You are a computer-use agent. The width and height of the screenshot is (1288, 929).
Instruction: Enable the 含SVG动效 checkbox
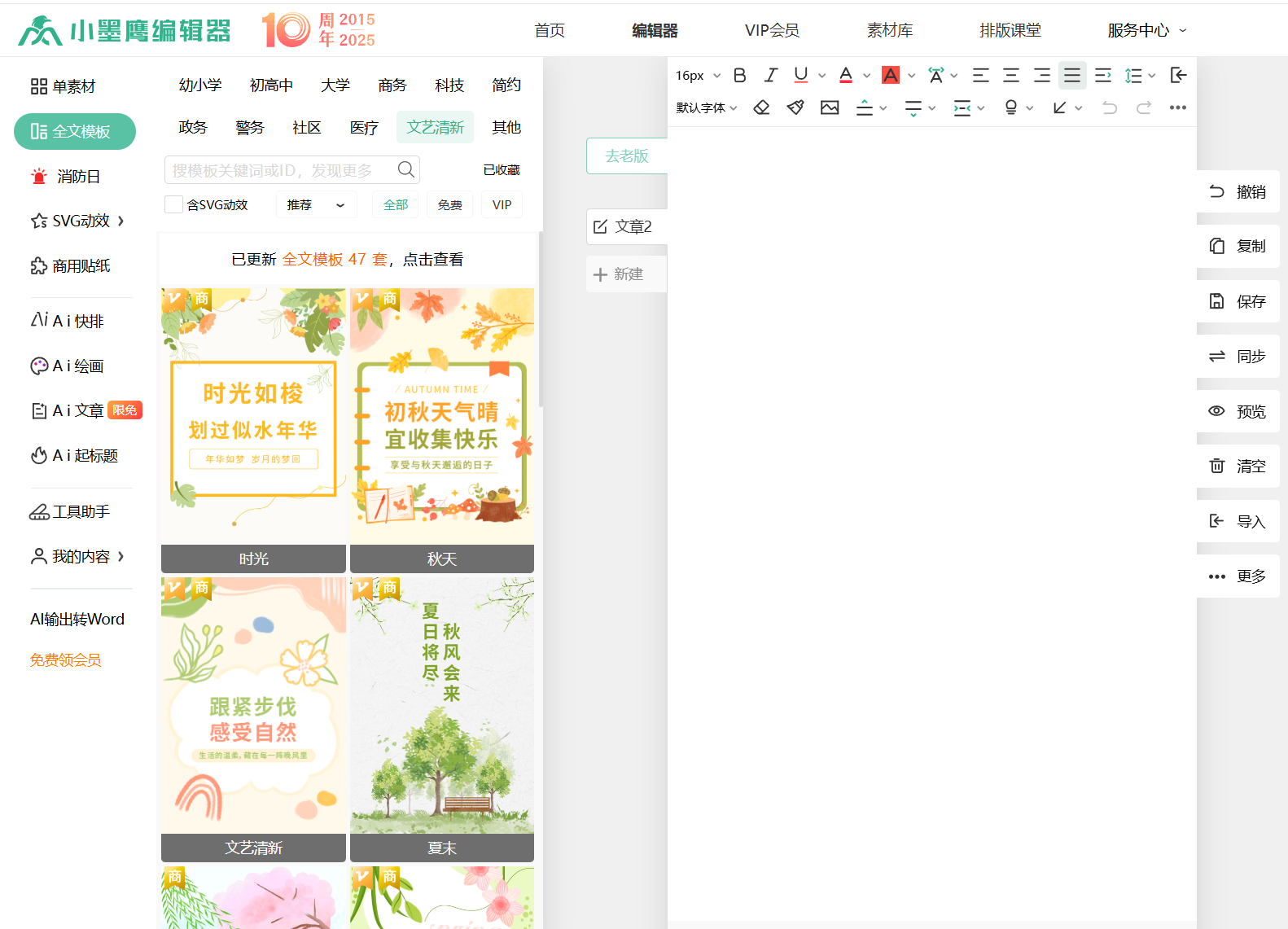[x=173, y=204]
